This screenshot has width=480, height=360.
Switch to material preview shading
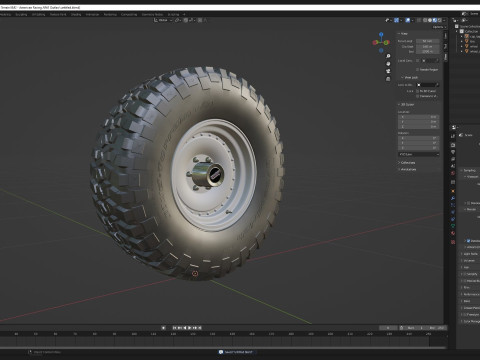coord(435,20)
